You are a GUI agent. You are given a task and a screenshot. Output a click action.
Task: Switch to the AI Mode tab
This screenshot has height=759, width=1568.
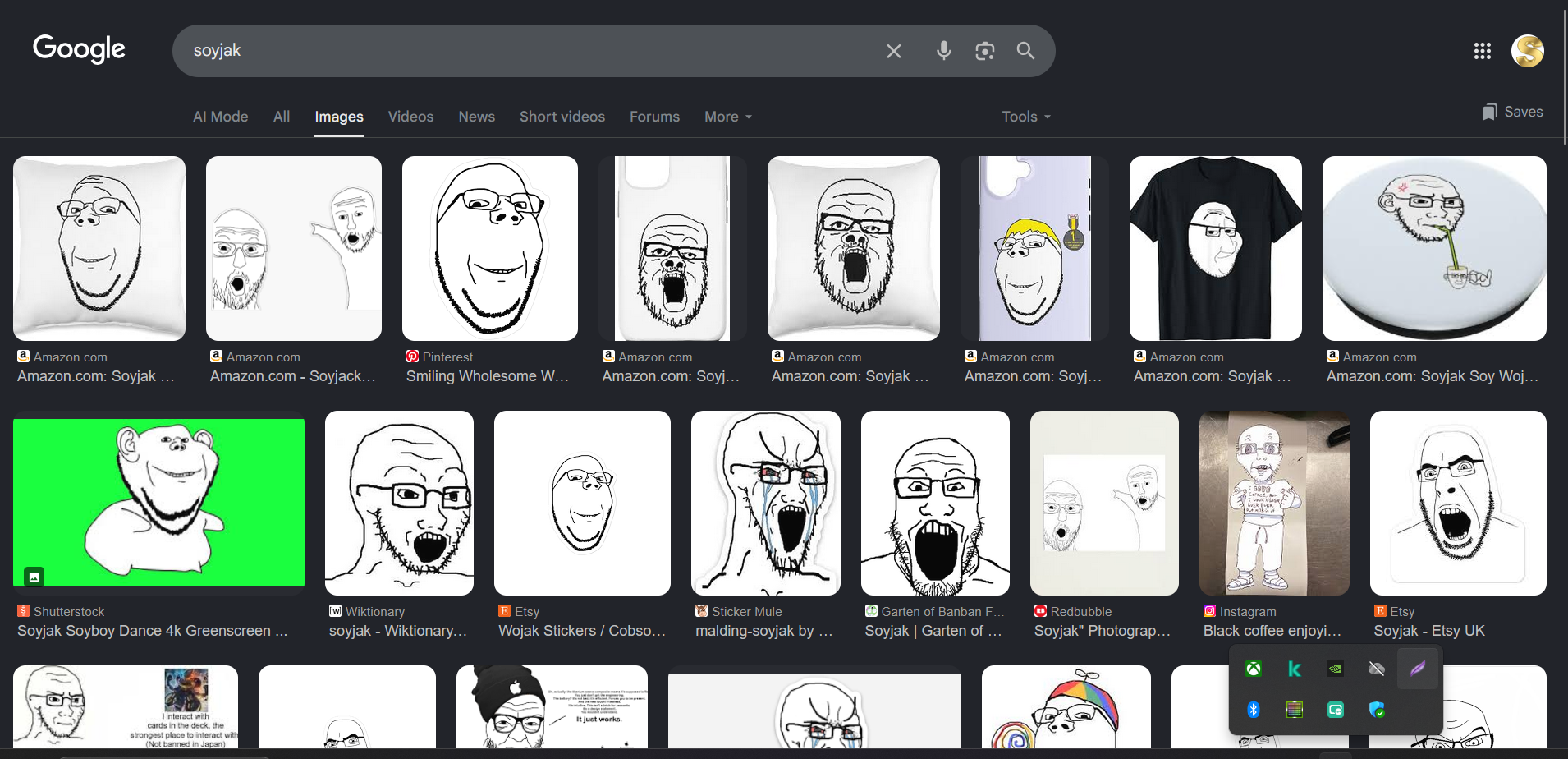tap(220, 117)
